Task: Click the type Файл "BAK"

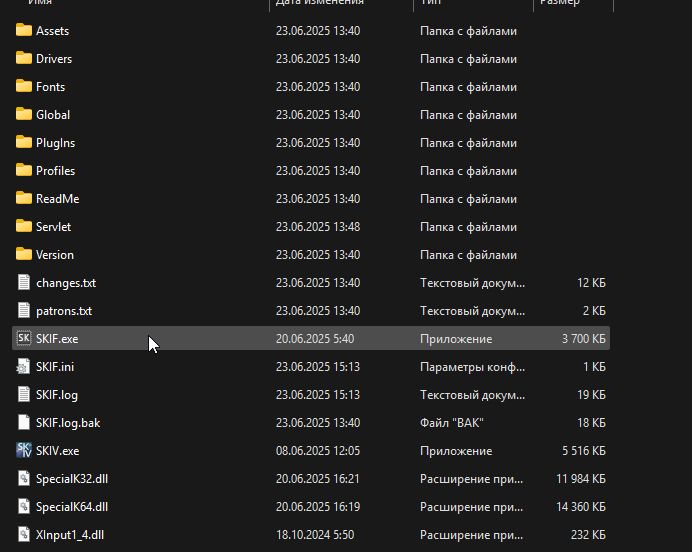Action: click(452, 423)
